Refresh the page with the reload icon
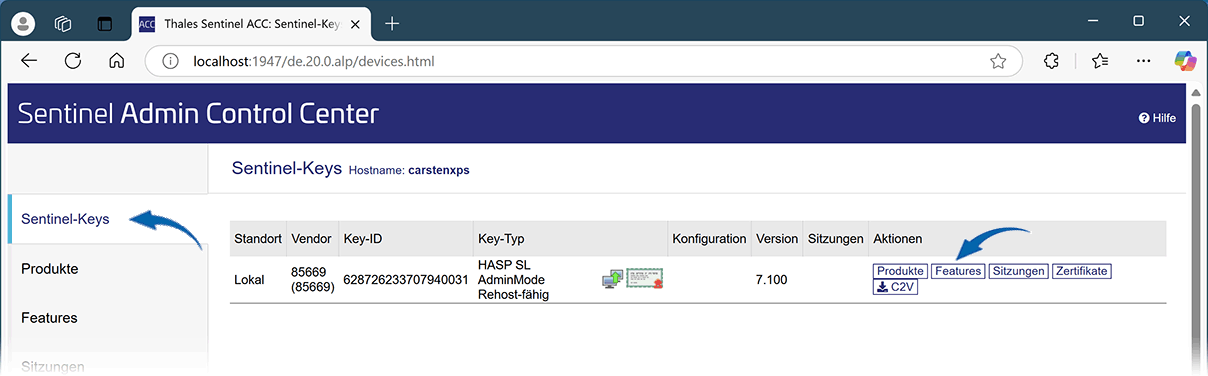Screen dimensions: 1208x376 (73, 61)
